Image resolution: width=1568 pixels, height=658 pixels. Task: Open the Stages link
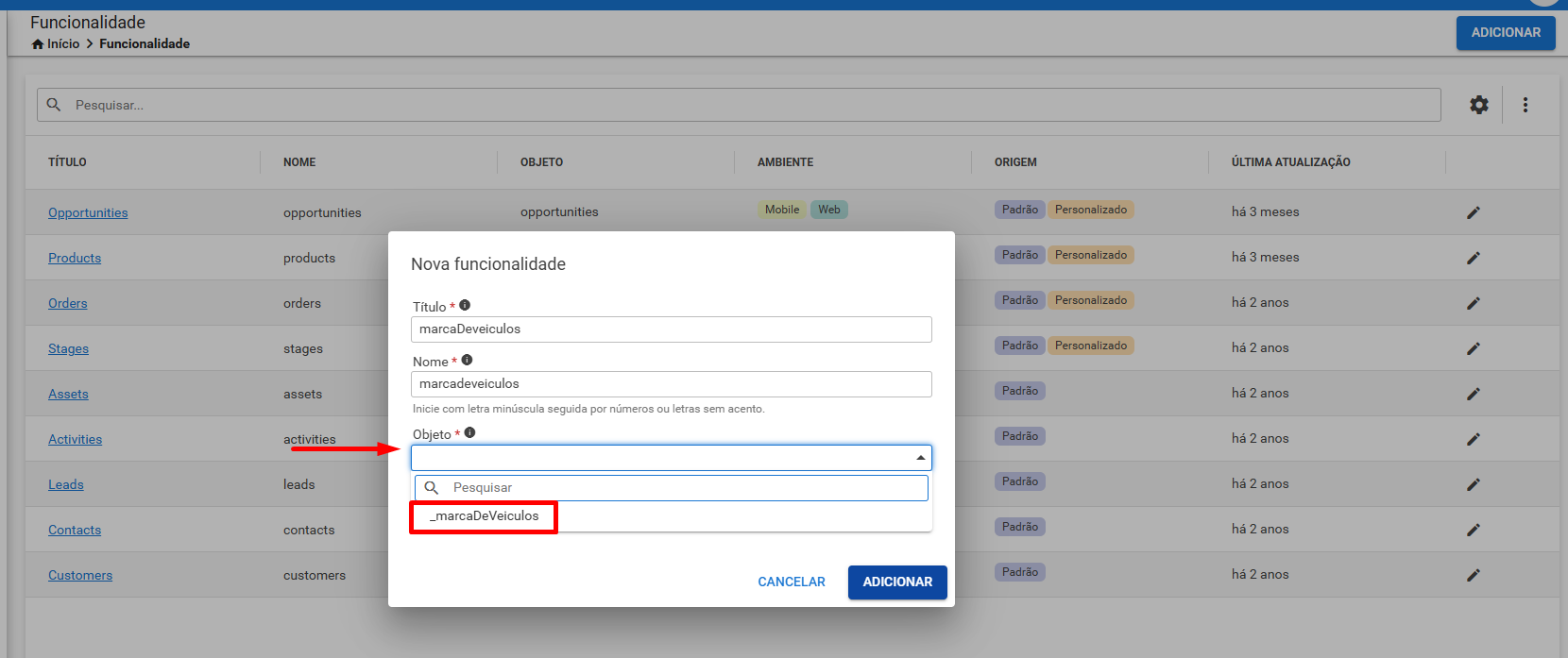(x=68, y=348)
